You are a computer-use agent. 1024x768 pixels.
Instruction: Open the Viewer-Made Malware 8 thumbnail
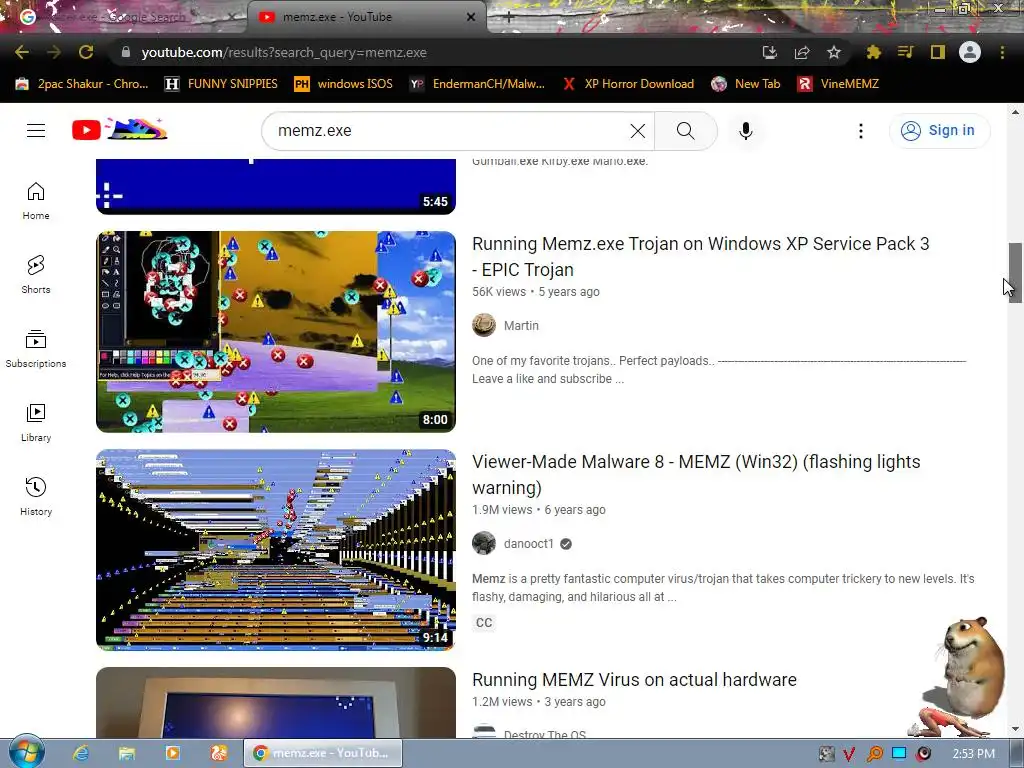(276, 550)
